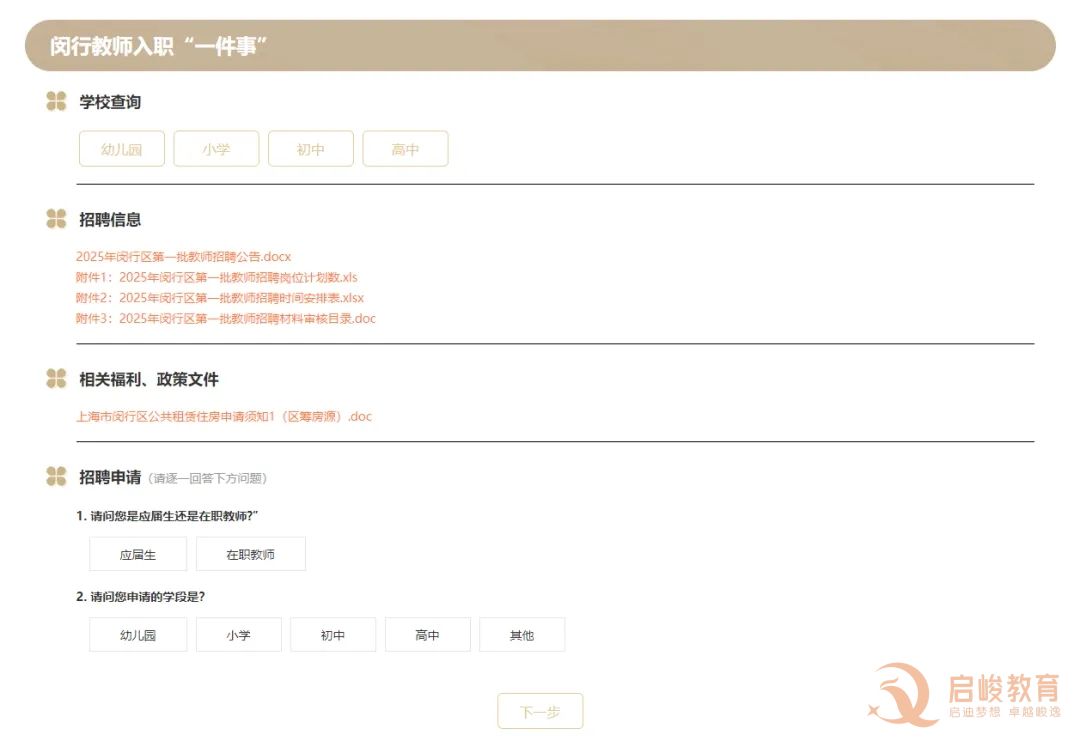
Task: Choose 高中 for applied school stage question
Action: 428,635
